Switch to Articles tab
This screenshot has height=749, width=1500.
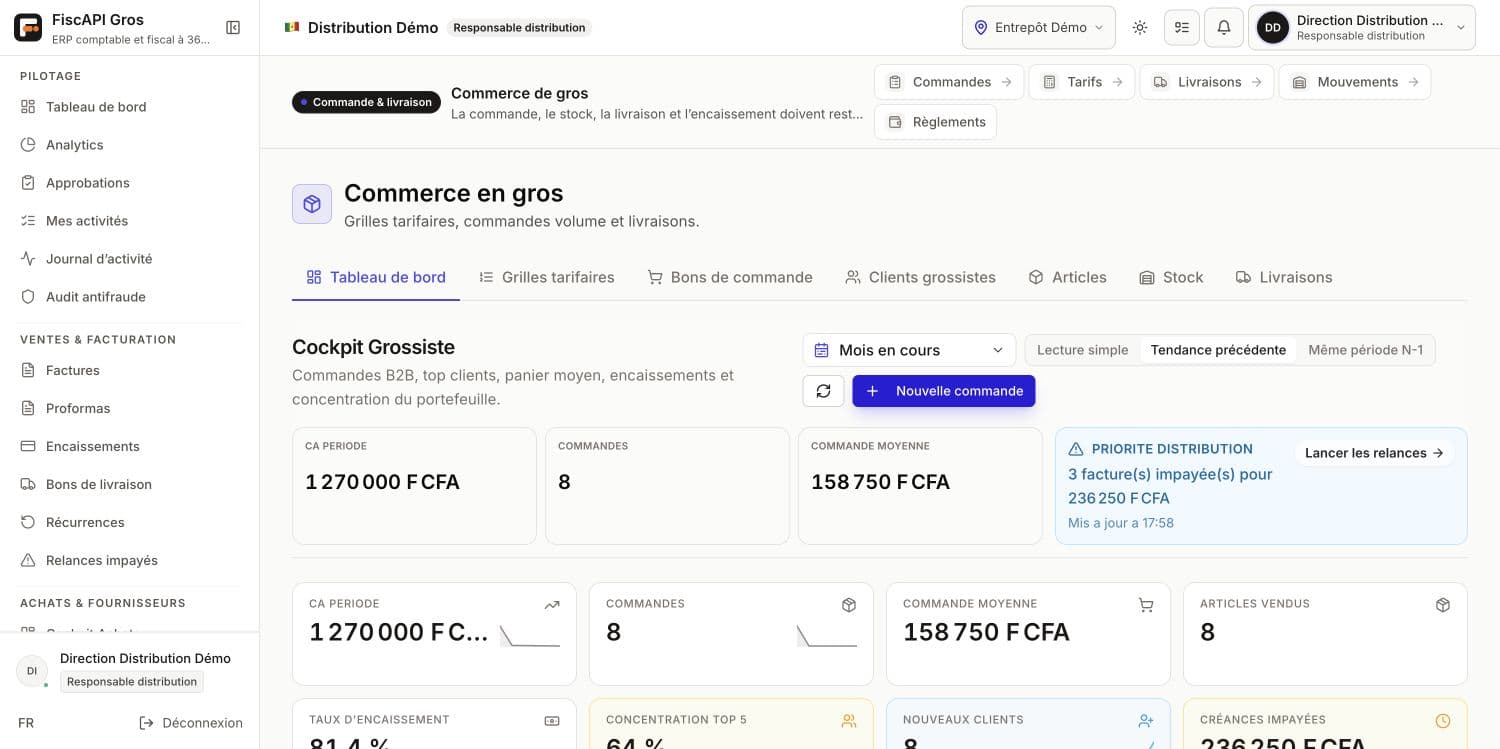[x=1067, y=277]
